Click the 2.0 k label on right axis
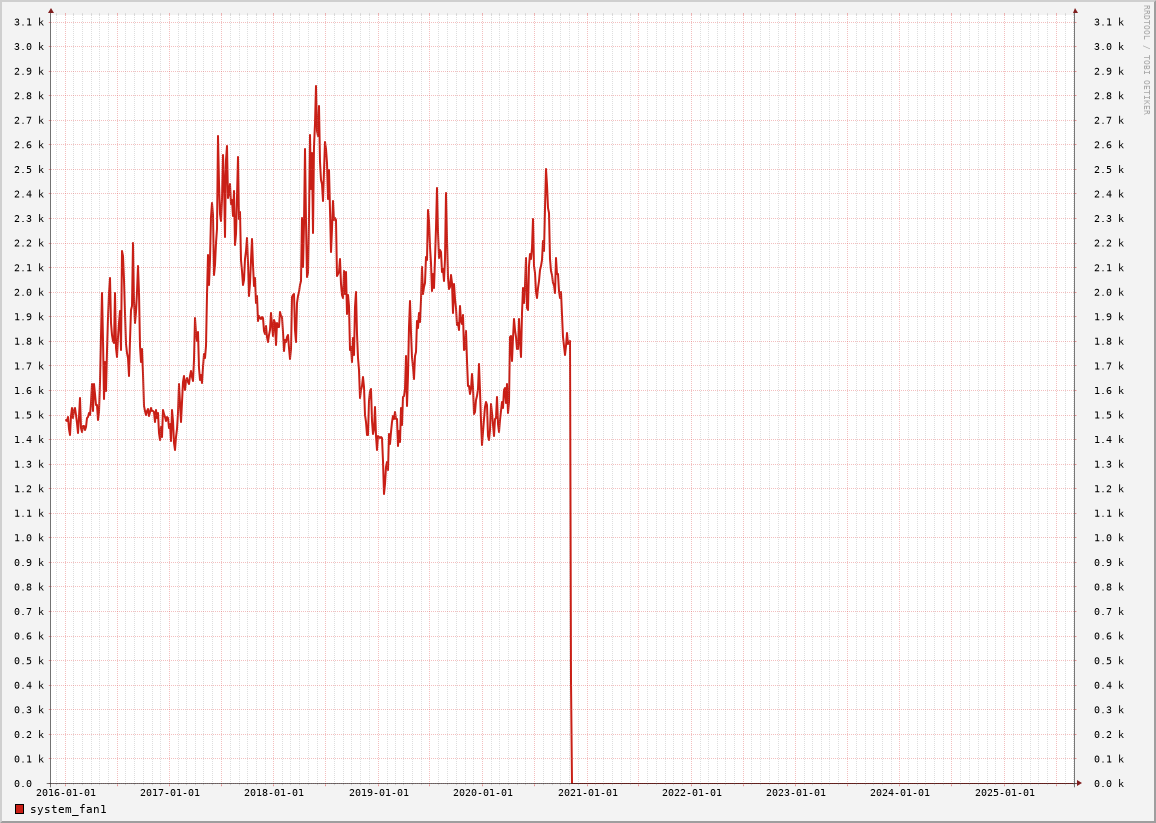This screenshot has height=823, width=1156. point(1108,292)
